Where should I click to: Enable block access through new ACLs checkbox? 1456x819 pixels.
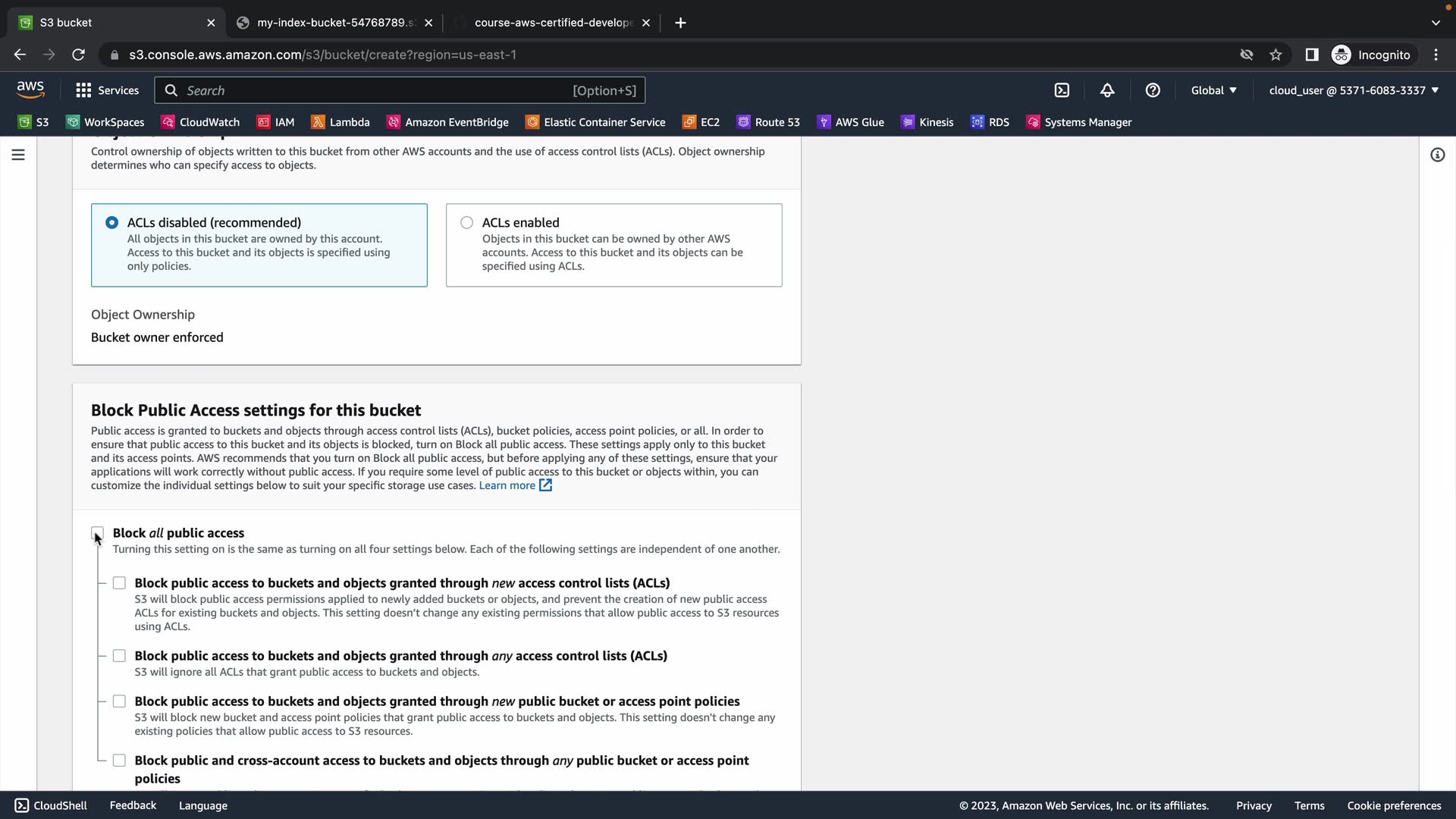(x=119, y=583)
